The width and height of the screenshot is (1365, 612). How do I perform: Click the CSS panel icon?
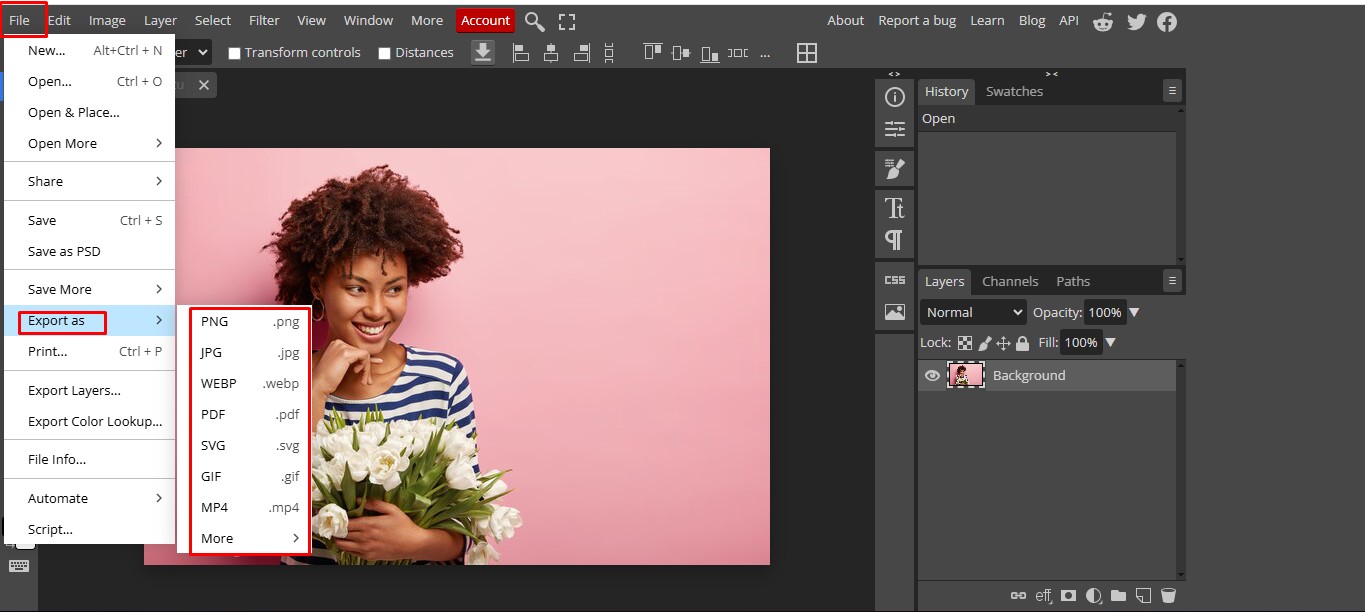(x=893, y=280)
